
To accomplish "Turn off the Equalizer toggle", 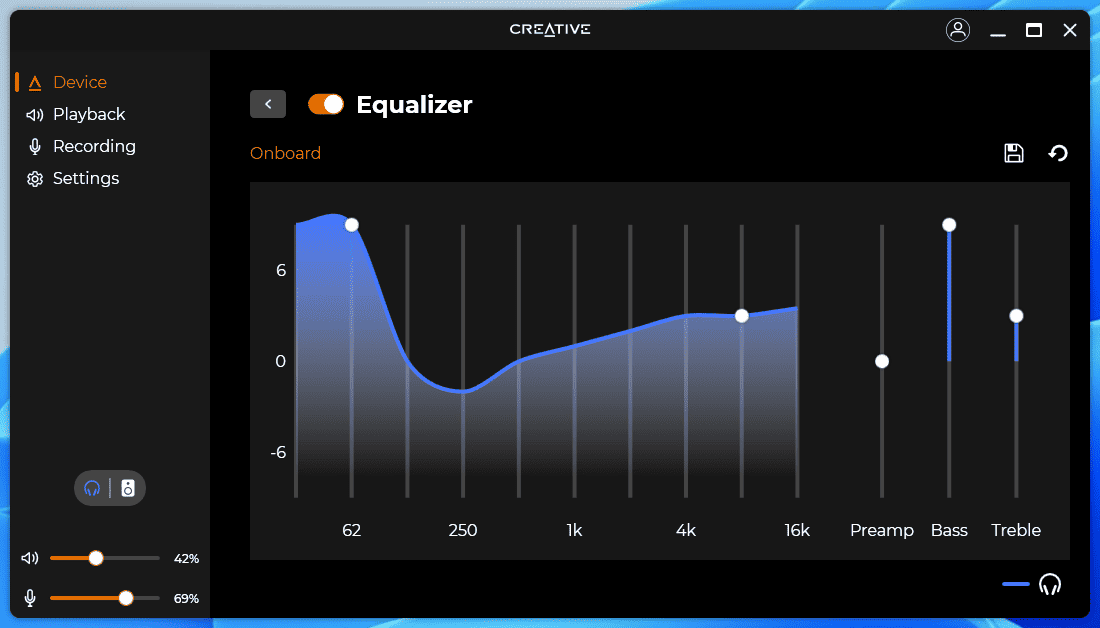I will 326,104.
